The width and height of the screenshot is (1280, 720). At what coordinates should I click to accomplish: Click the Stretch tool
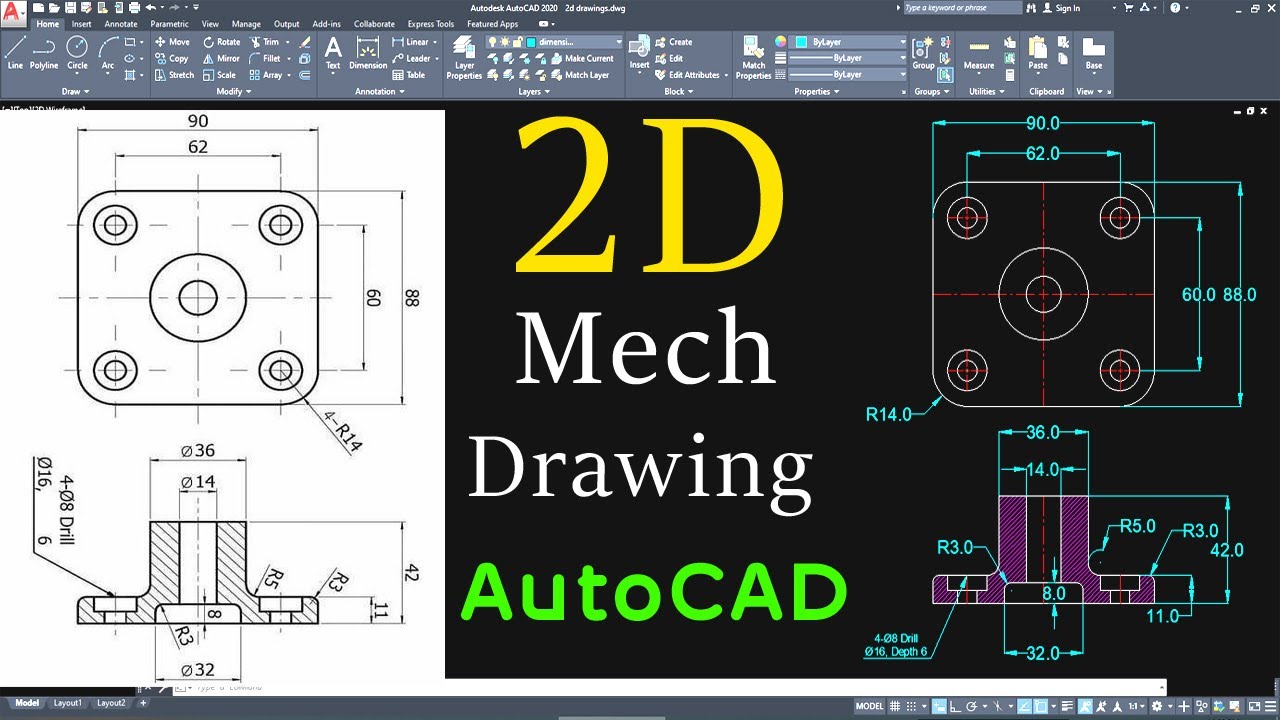pos(175,75)
